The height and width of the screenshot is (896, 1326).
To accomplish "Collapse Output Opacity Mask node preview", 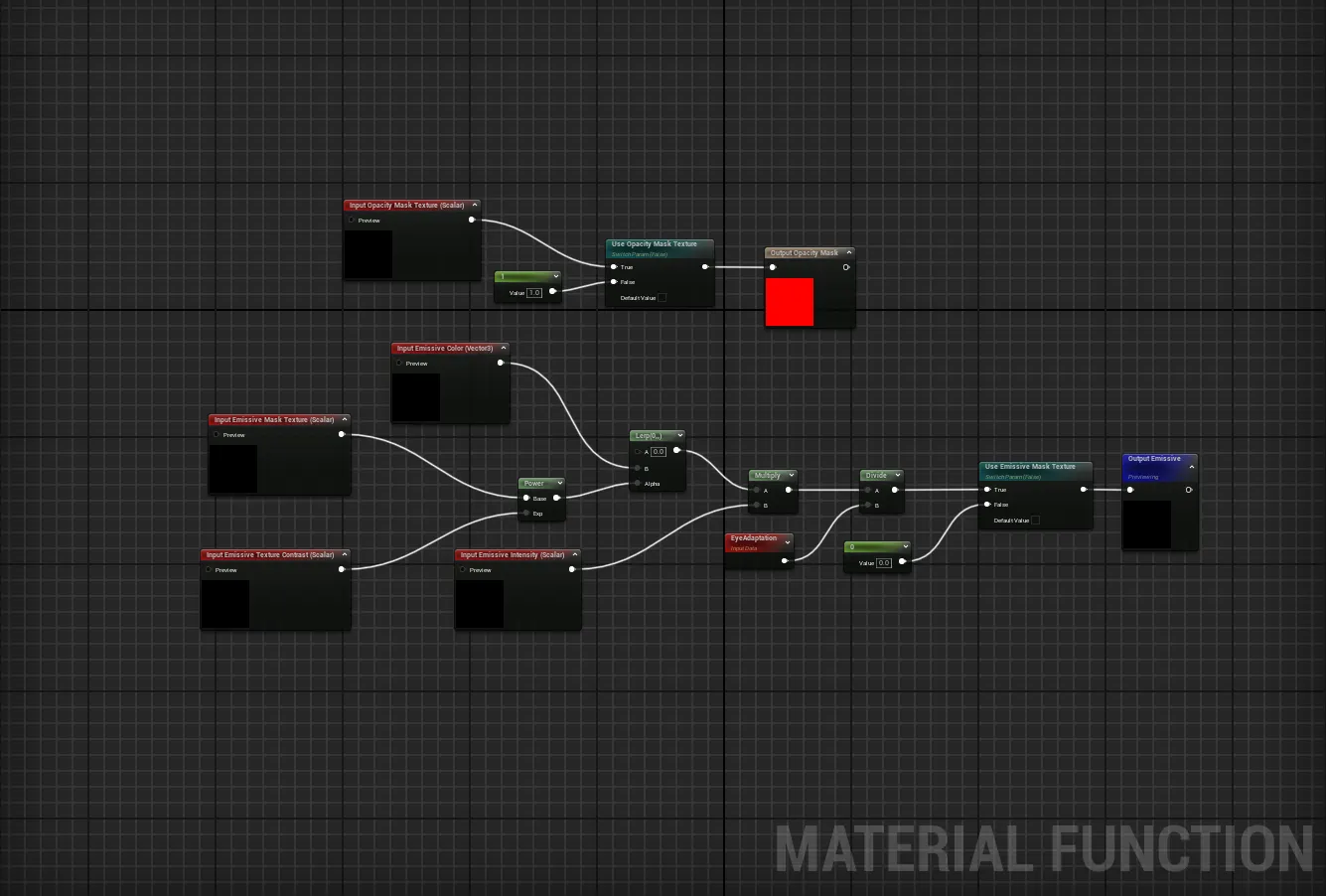I will pos(848,253).
